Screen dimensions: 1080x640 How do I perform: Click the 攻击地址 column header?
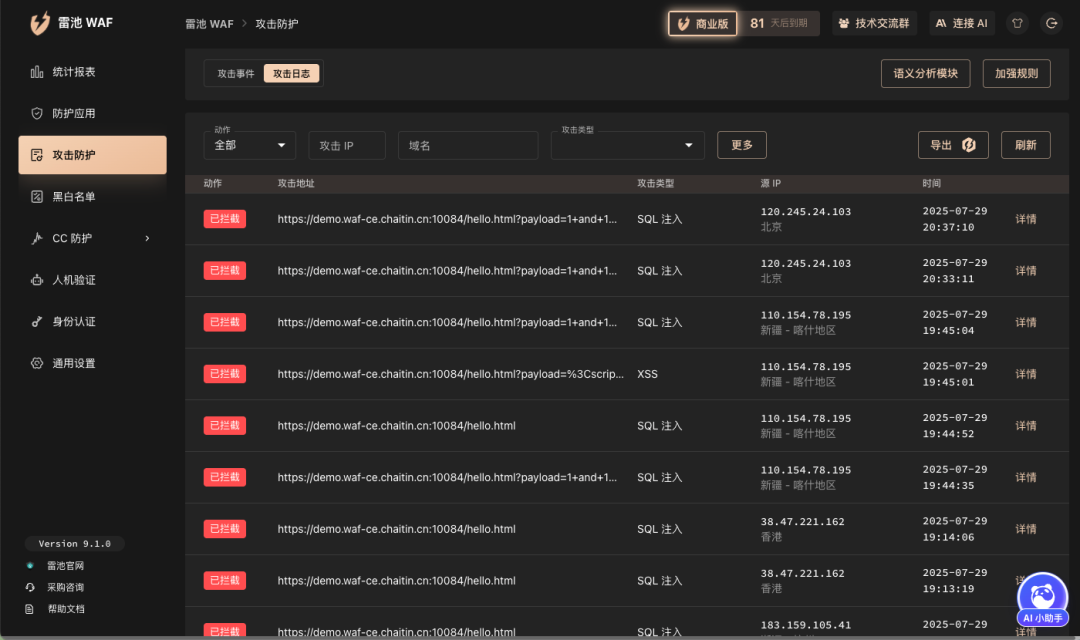click(x=295, y=183)
